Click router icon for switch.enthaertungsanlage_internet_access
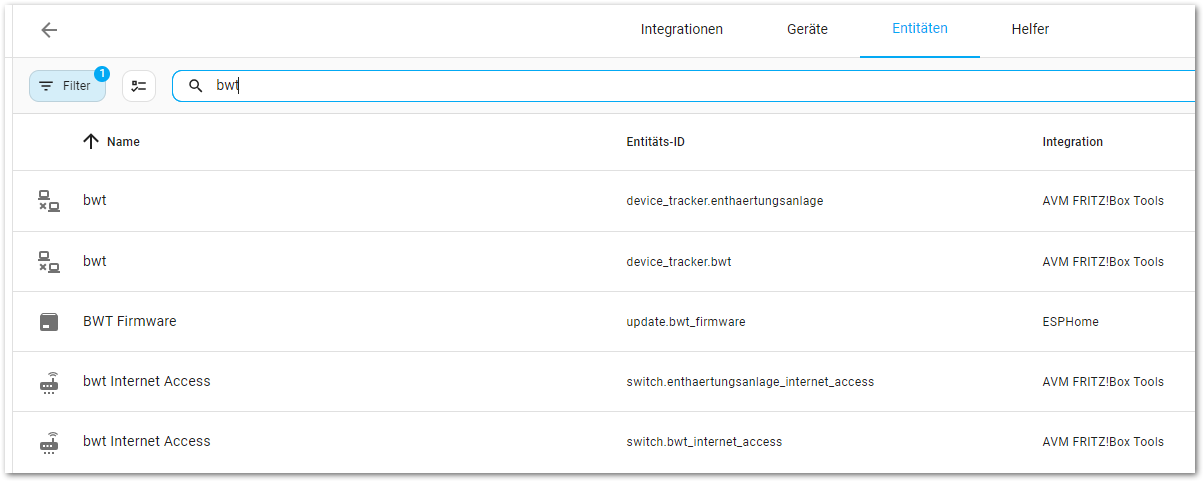 49,382
